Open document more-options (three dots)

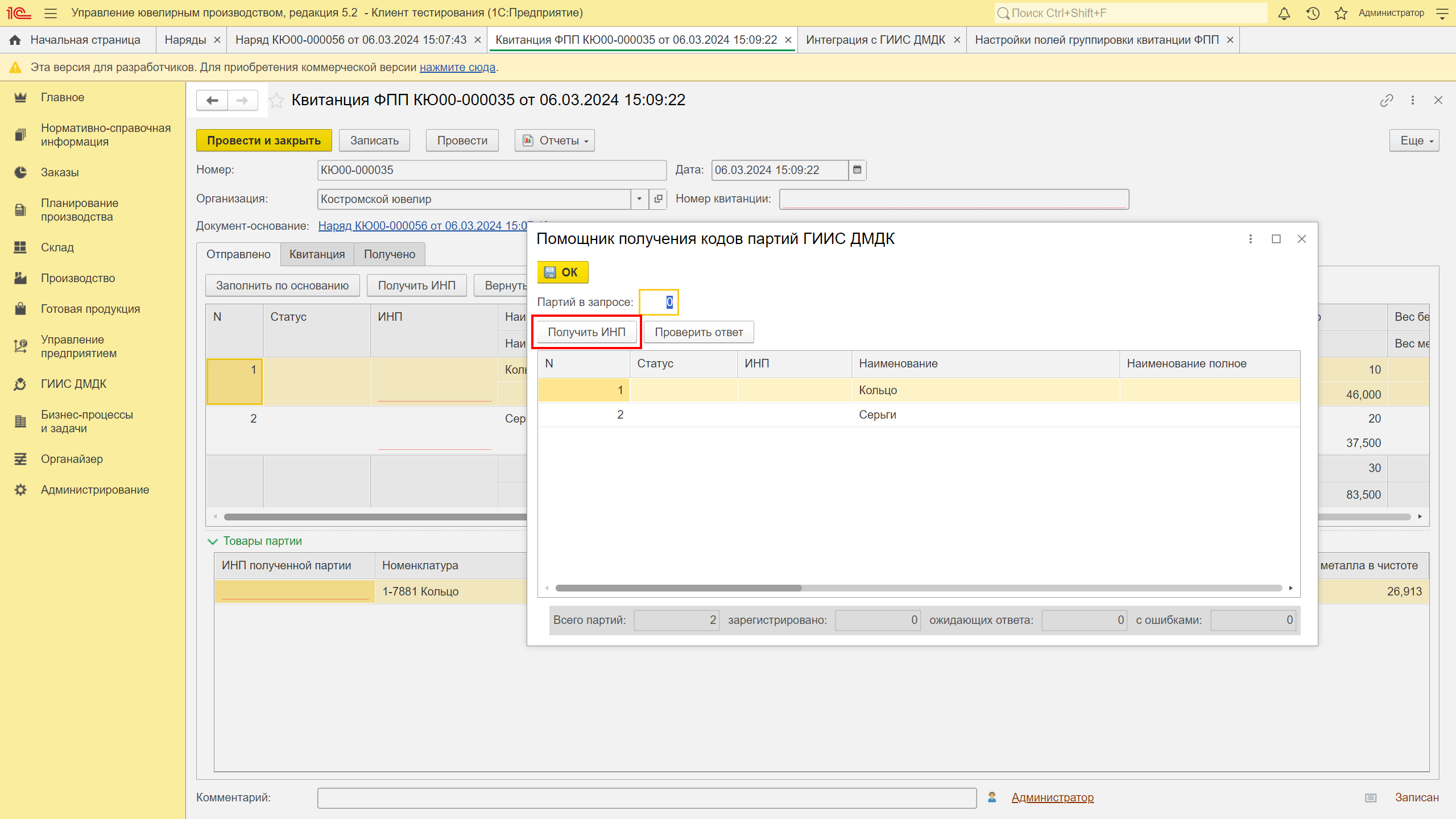[1413, 101]
